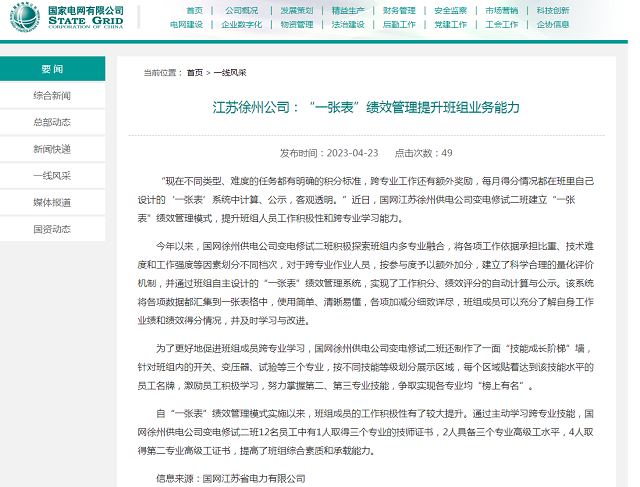The width and height of the screenshot is (640, 487).
Task: Go to 综合新闻 in the sidebar
Action: point(52,96)
